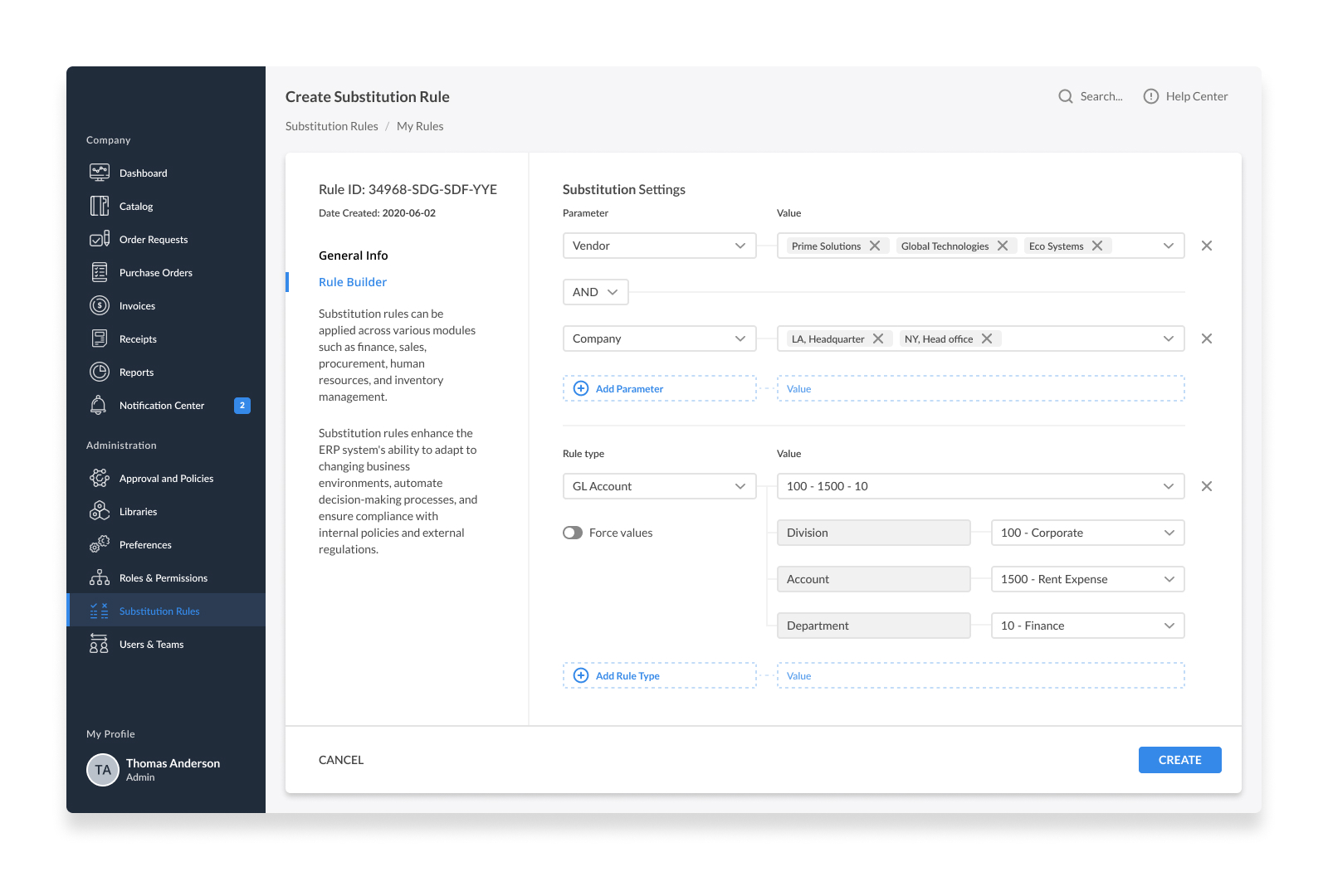Remove LA, Headquarter company tag
Screen dimensions: 1328x896
(x=878, y=338)
